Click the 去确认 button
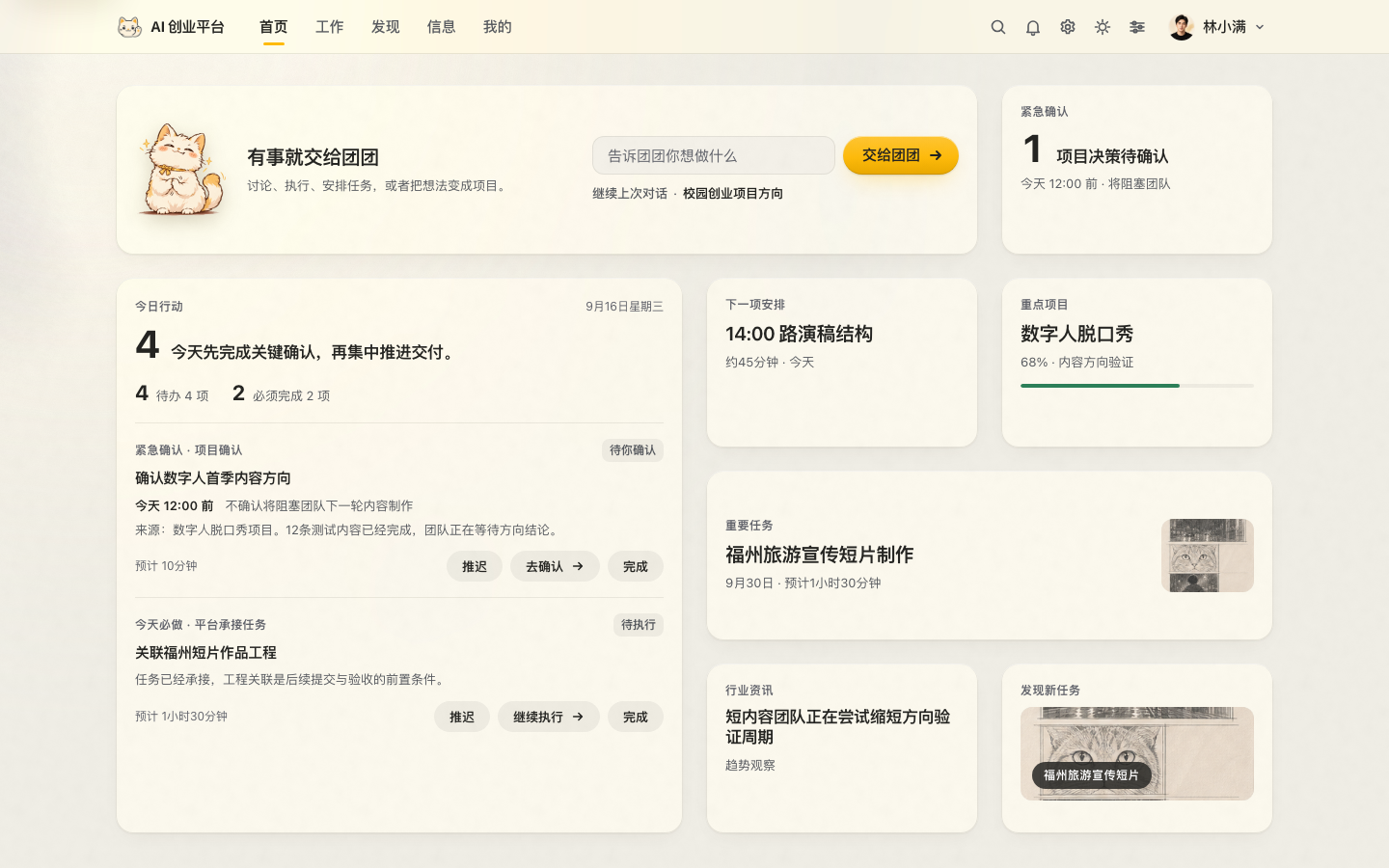Image resolution: width=1389 pixels, height=868 pixels. point(555,566)
